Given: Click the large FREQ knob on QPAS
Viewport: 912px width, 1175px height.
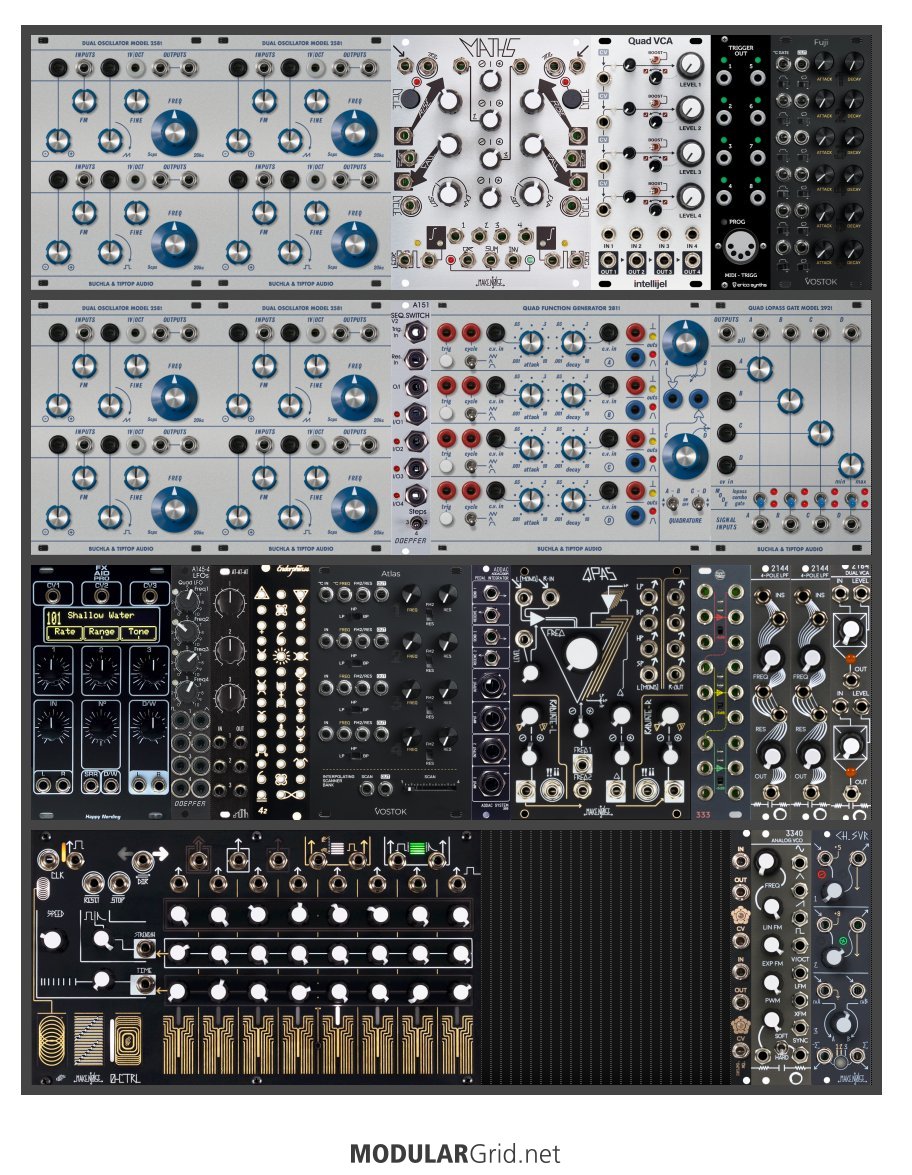Looking at the screenshot, I should point(581,653).
